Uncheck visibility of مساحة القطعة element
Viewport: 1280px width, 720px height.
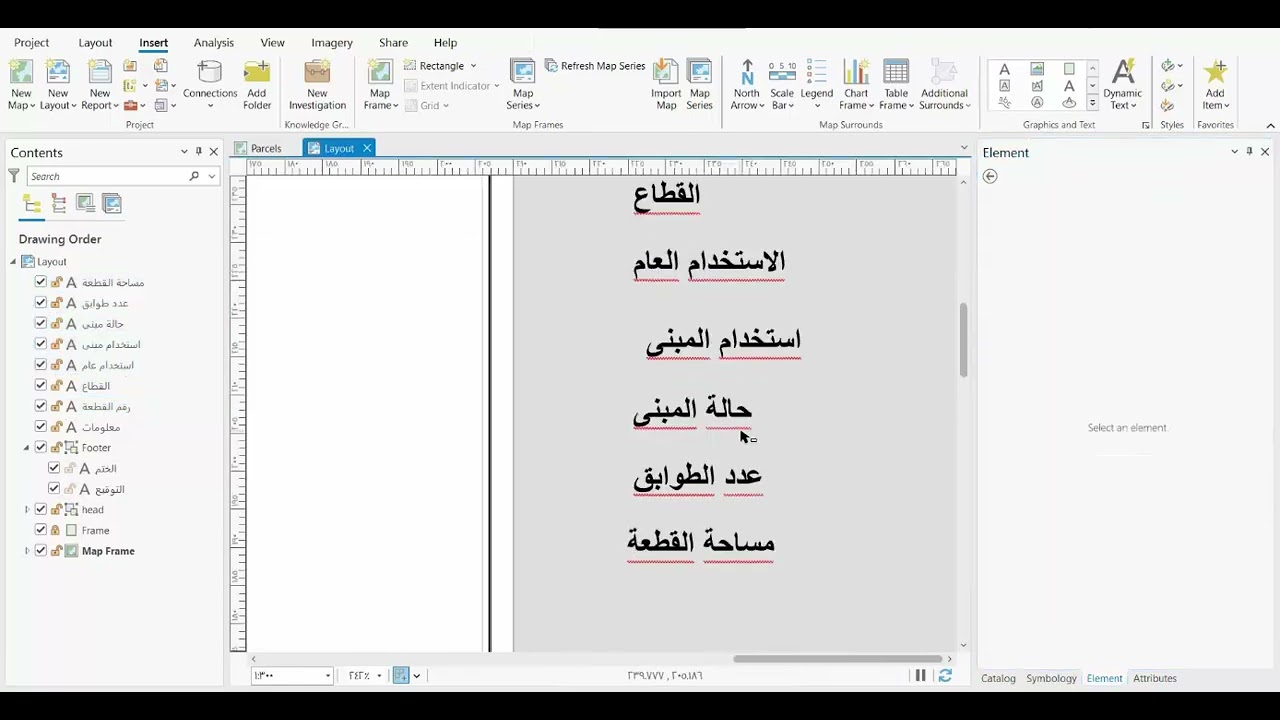(x=40, y=282)
